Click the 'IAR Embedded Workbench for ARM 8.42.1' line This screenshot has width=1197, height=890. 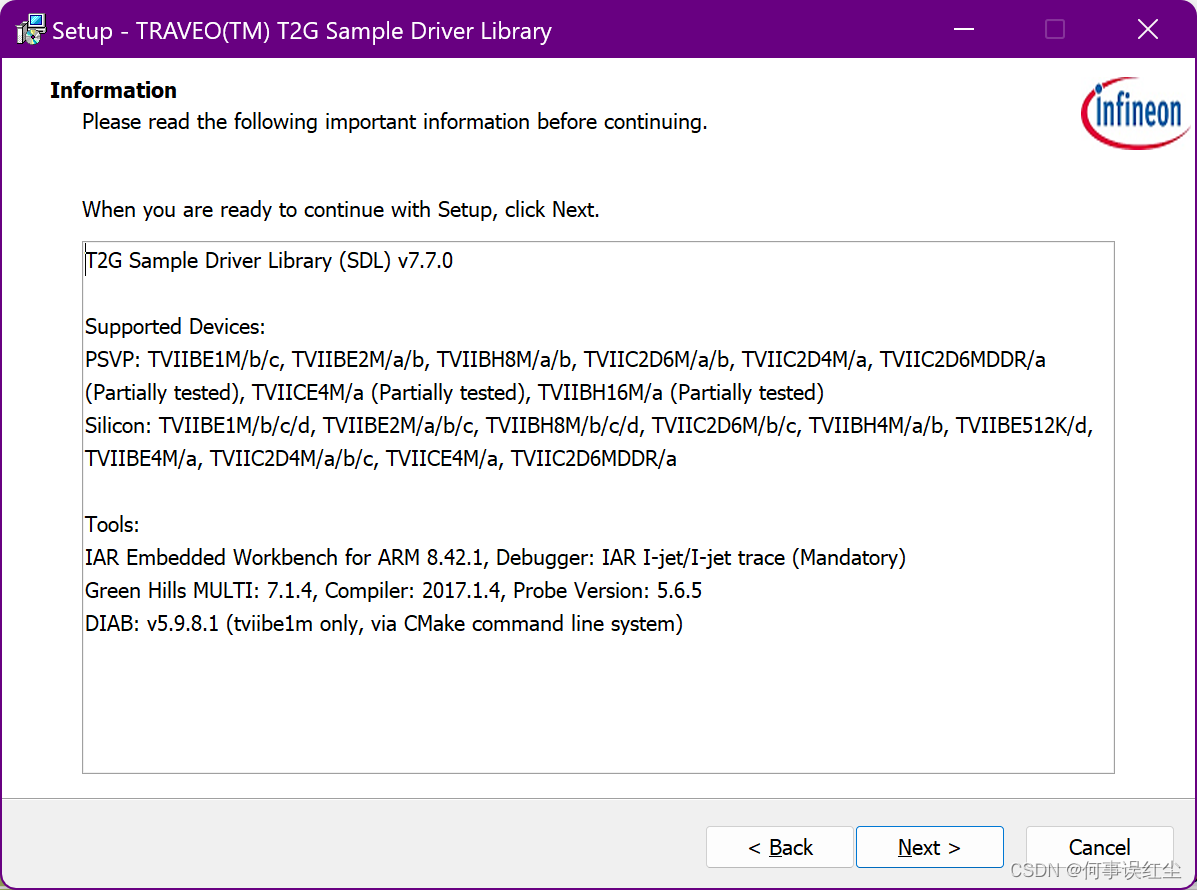[495, 557]
